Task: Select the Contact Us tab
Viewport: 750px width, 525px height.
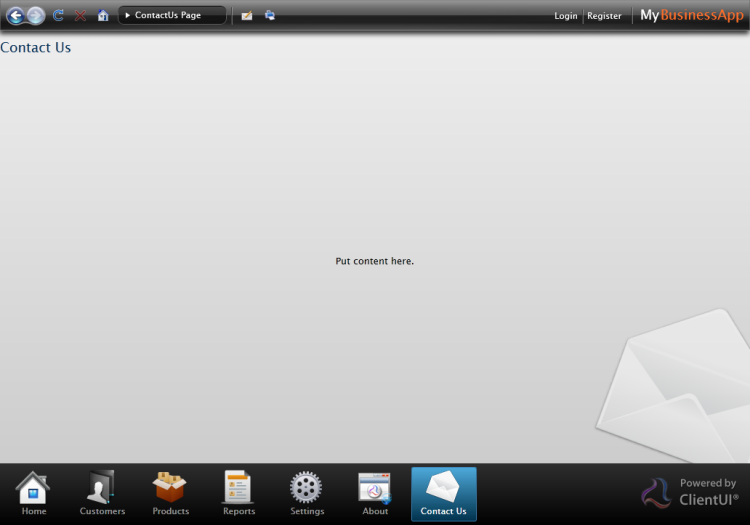Action: click(444, 494)
